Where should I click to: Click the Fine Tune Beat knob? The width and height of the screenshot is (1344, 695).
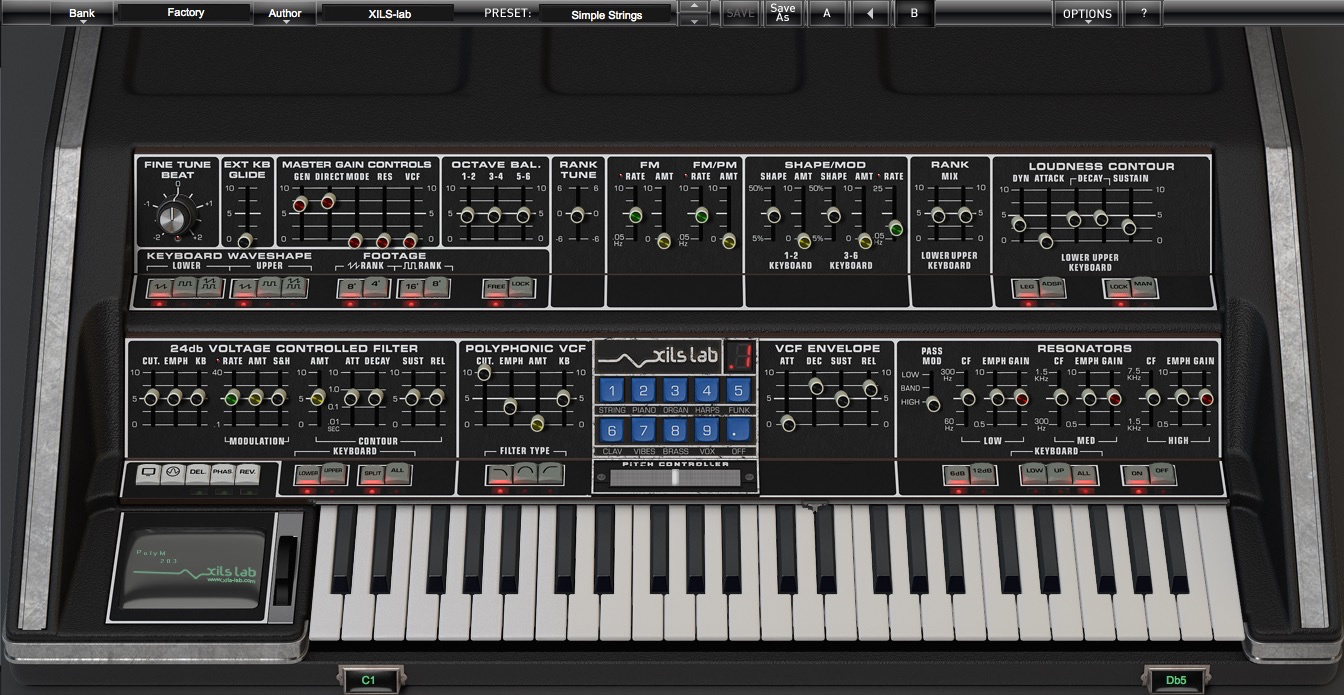(x=177, y=215)
